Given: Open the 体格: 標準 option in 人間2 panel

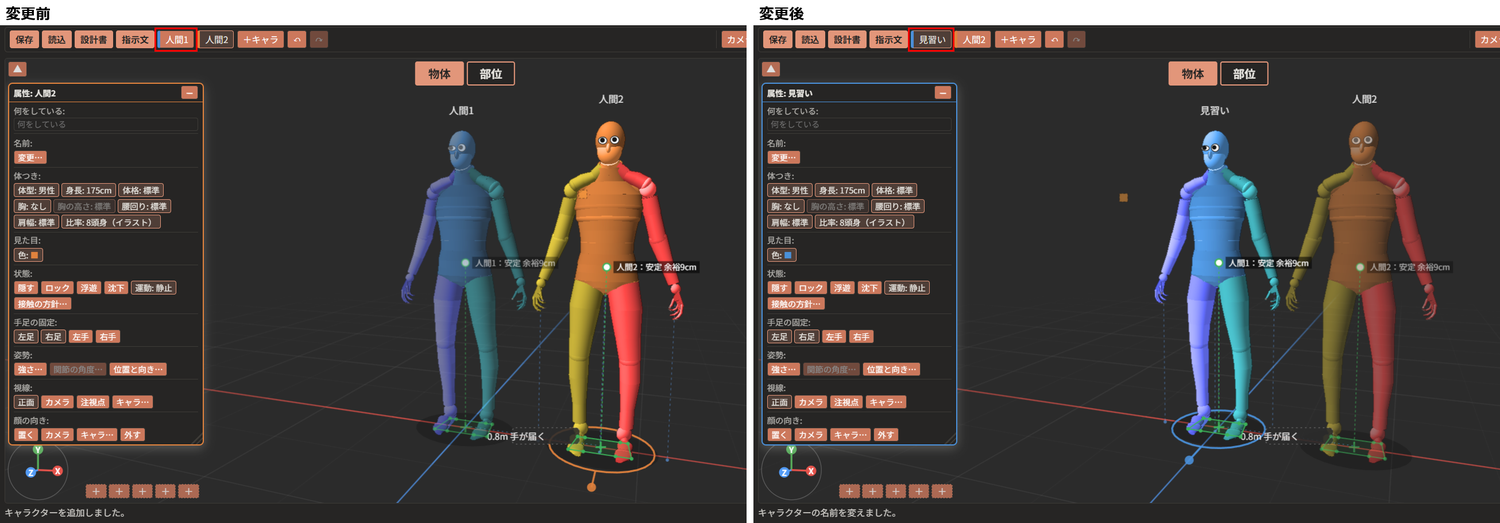Looking at the screenshot, I should [141, 190].
